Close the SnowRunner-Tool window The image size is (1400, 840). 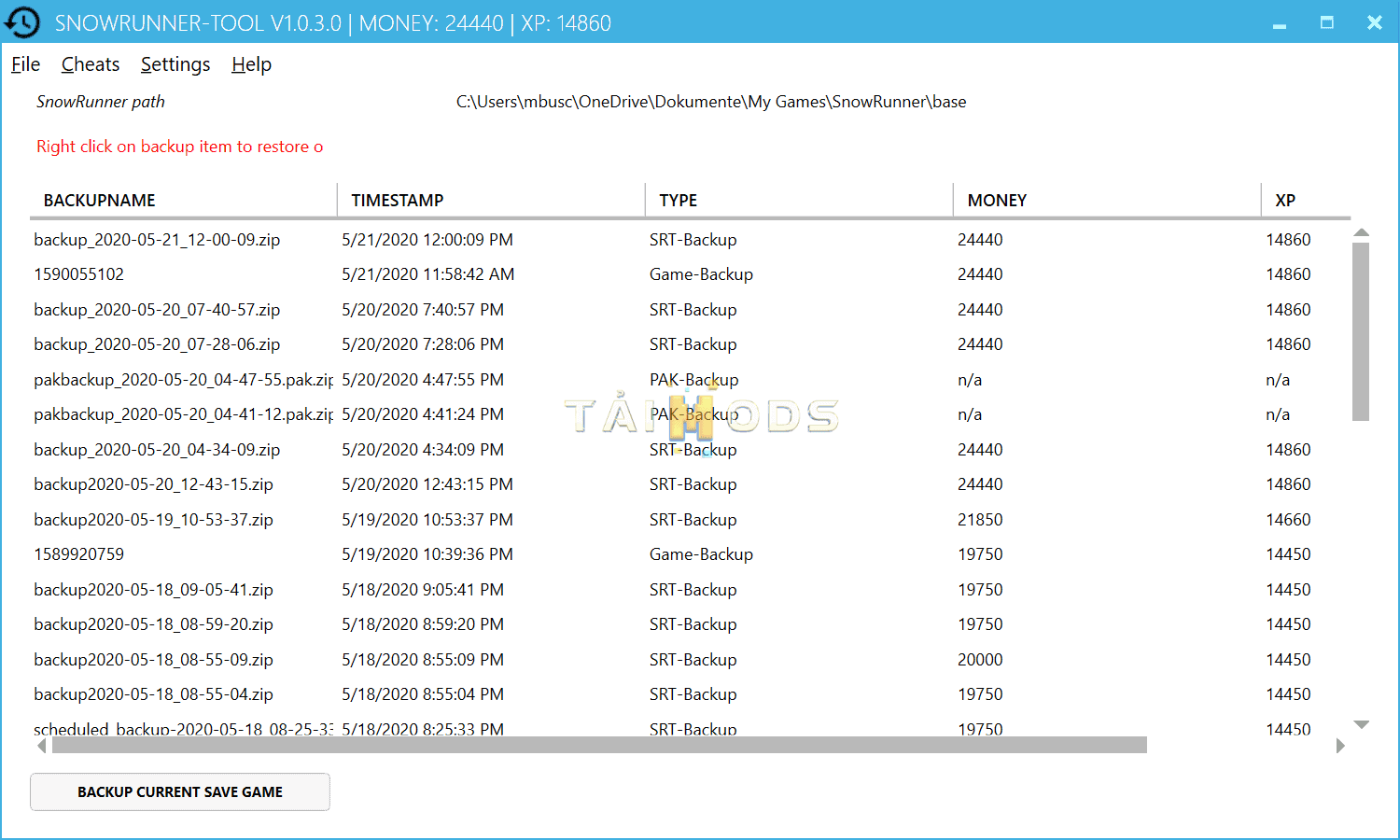coord(1374,22)
